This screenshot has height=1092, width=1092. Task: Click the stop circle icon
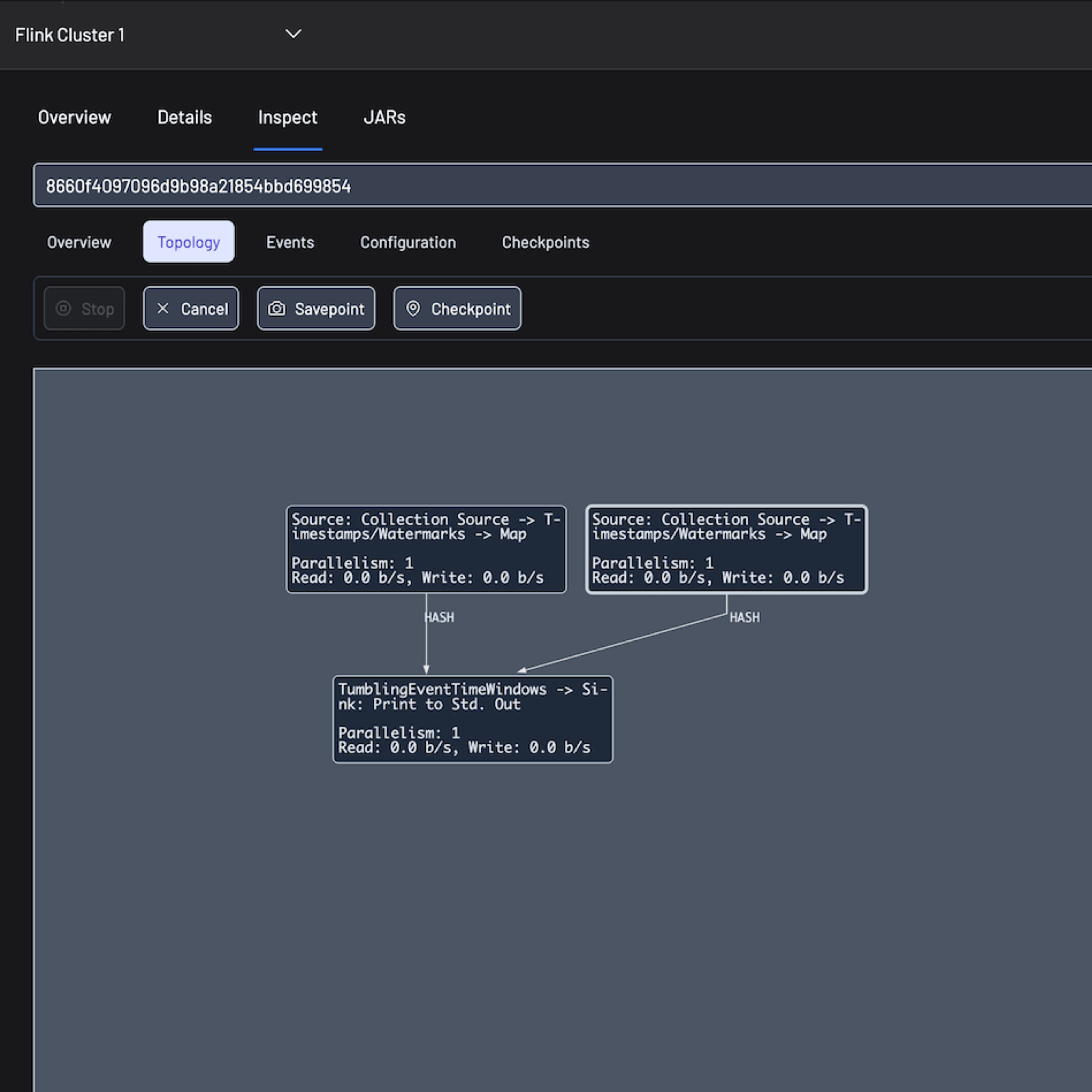coord(63,308)
